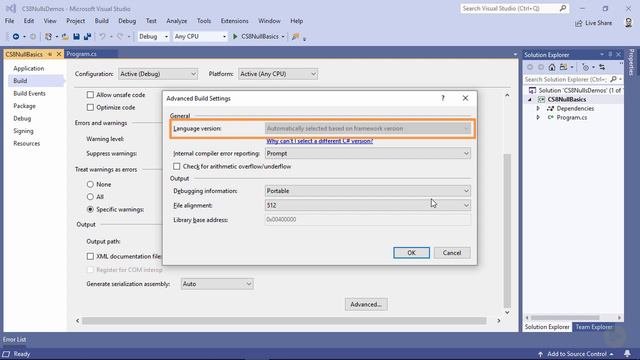This screenshot has width=640, height=360.
Task: Click the green Start debugging arrow
Action: pyautogui.click(x=235, y=37)
